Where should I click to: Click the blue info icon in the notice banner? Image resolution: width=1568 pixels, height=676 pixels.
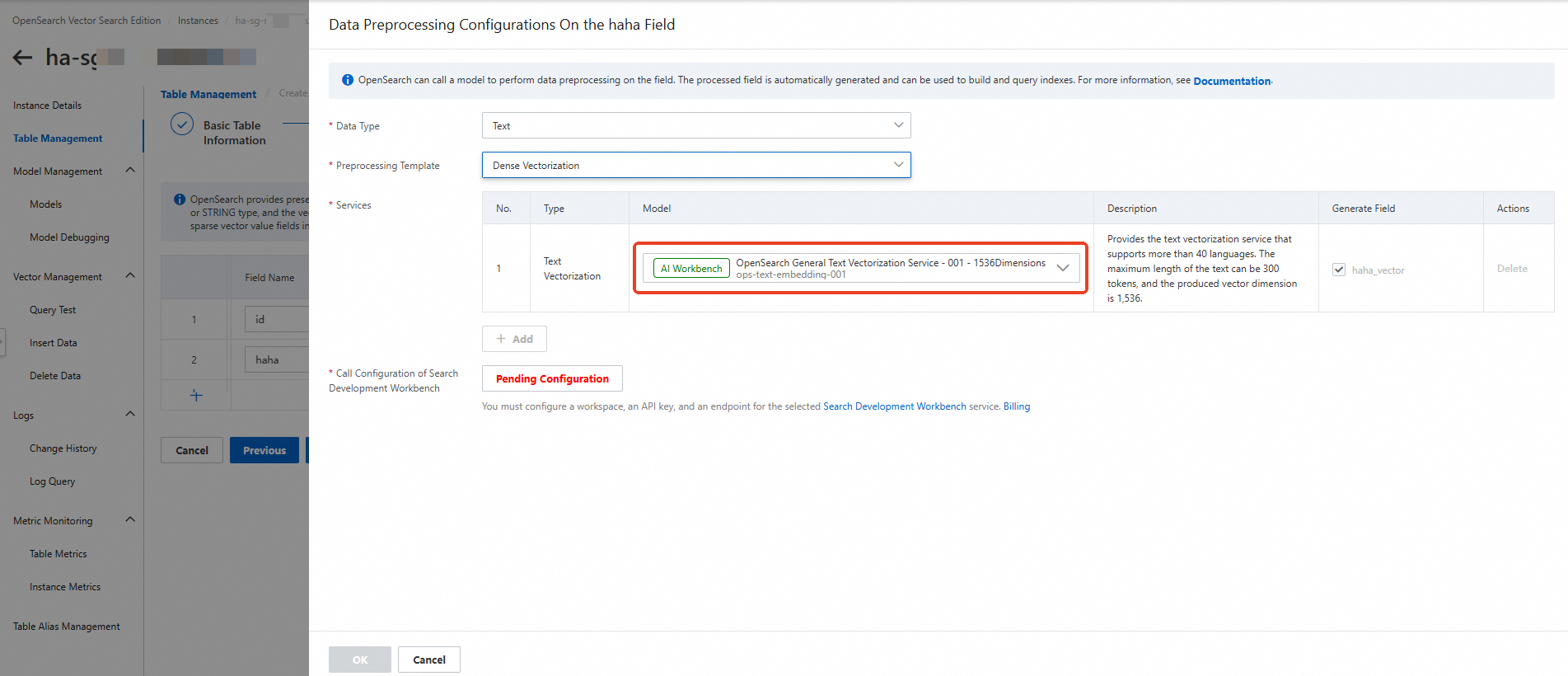click(x=348, y=80)
